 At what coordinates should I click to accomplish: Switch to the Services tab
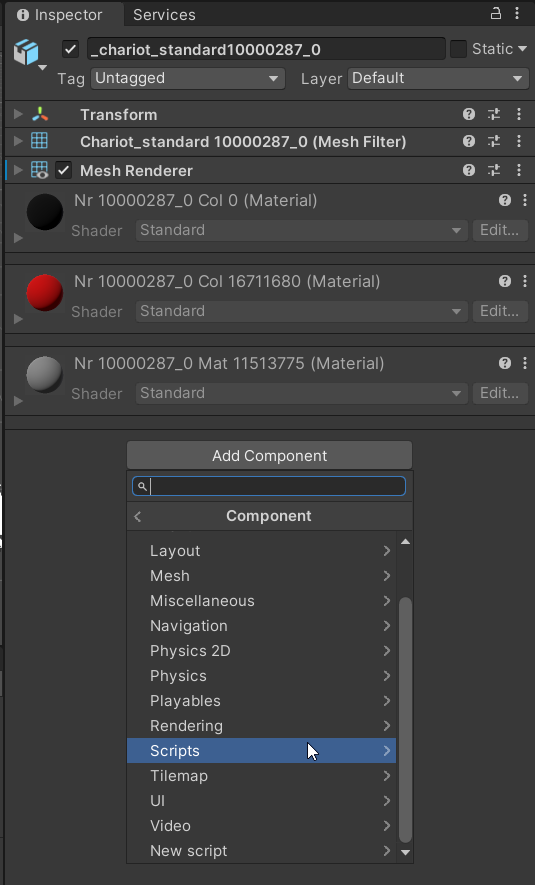(164, 15)
